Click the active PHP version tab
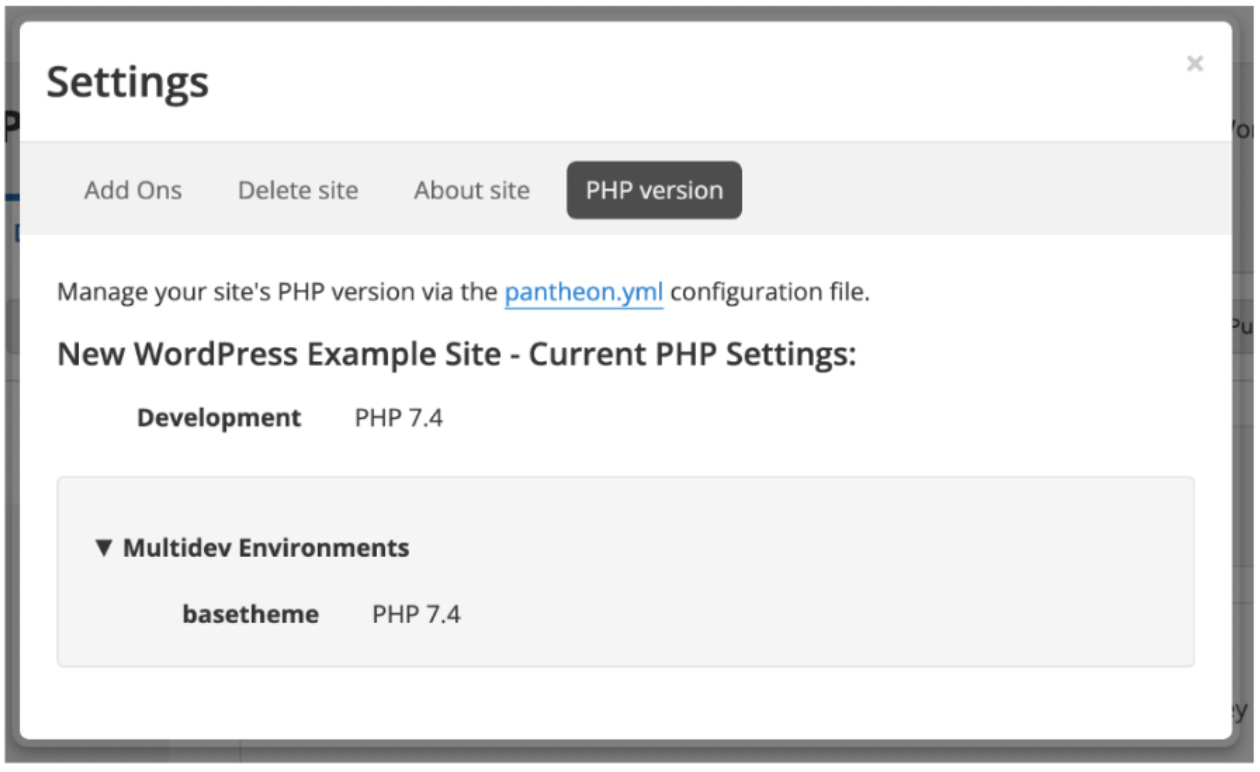 tap(654, 190)
